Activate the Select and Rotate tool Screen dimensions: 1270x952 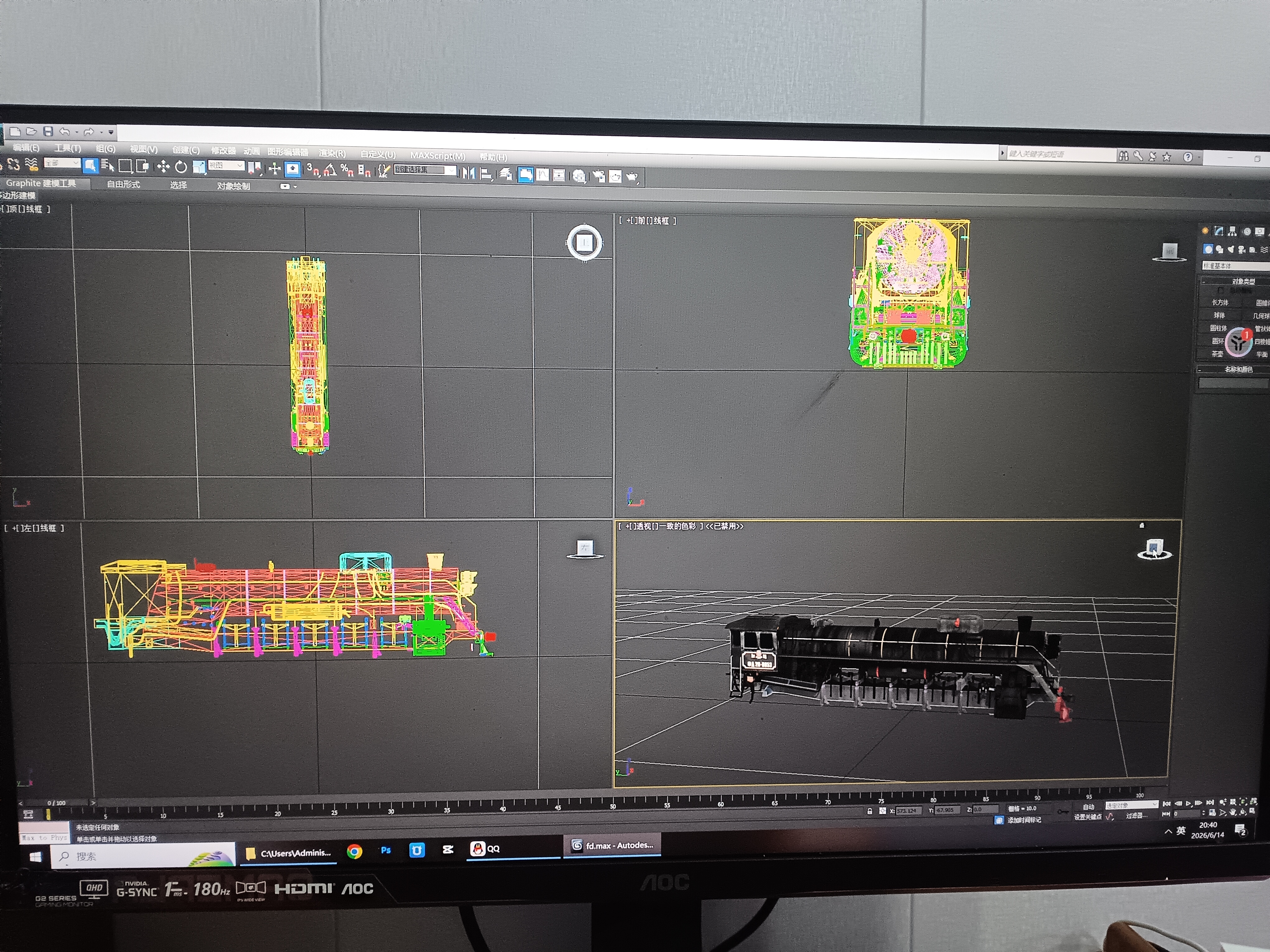click(x=181, y=167)
